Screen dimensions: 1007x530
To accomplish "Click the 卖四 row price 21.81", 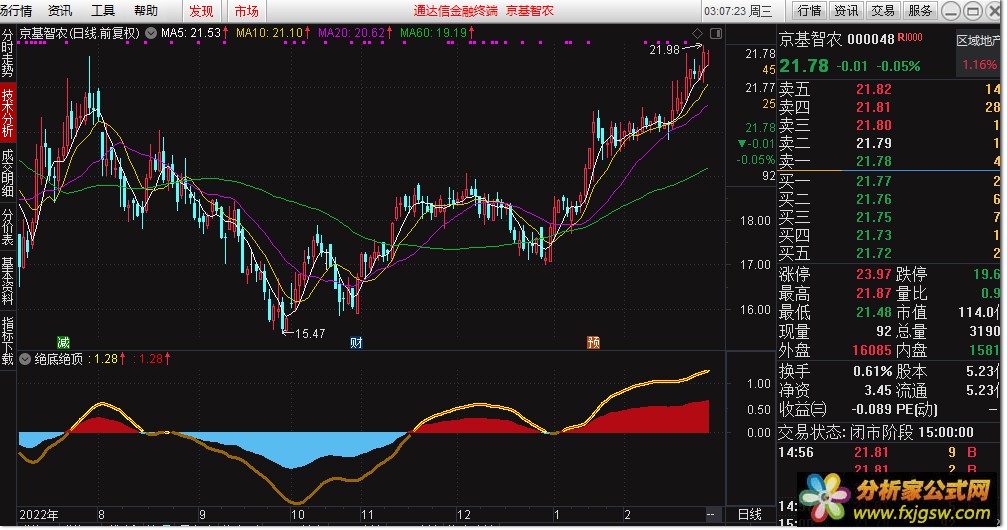I will 873,107.
